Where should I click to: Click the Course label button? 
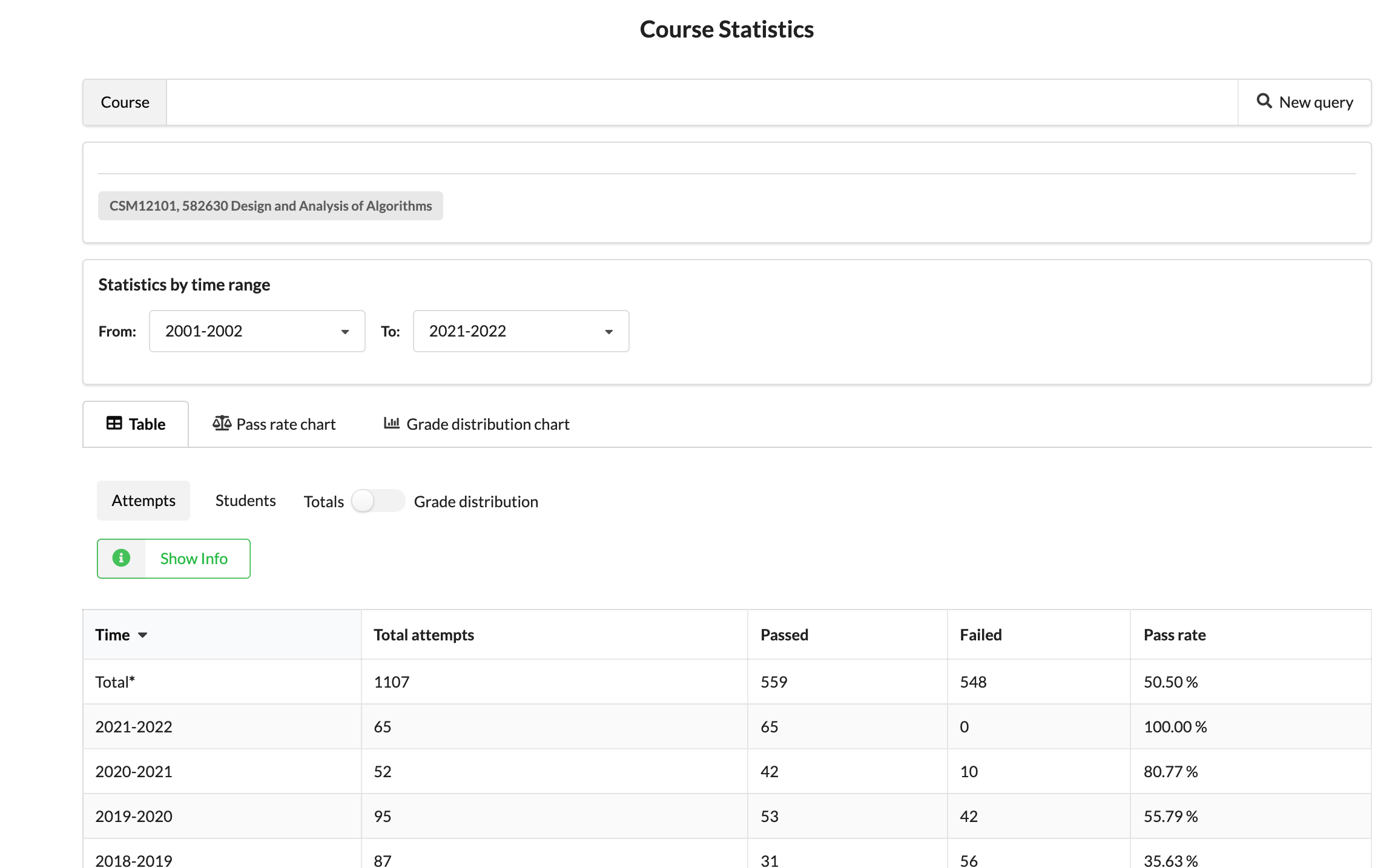[125, 102]
